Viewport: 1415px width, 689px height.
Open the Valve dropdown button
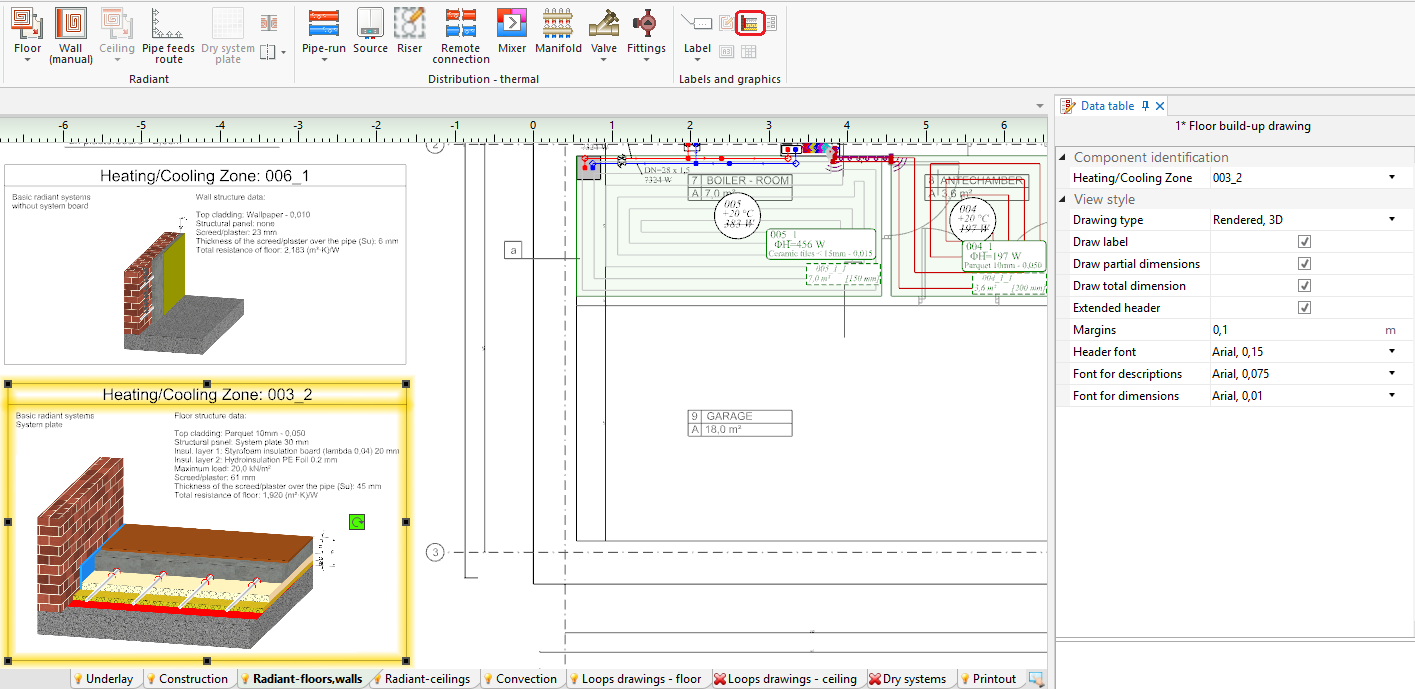(604, 58)
